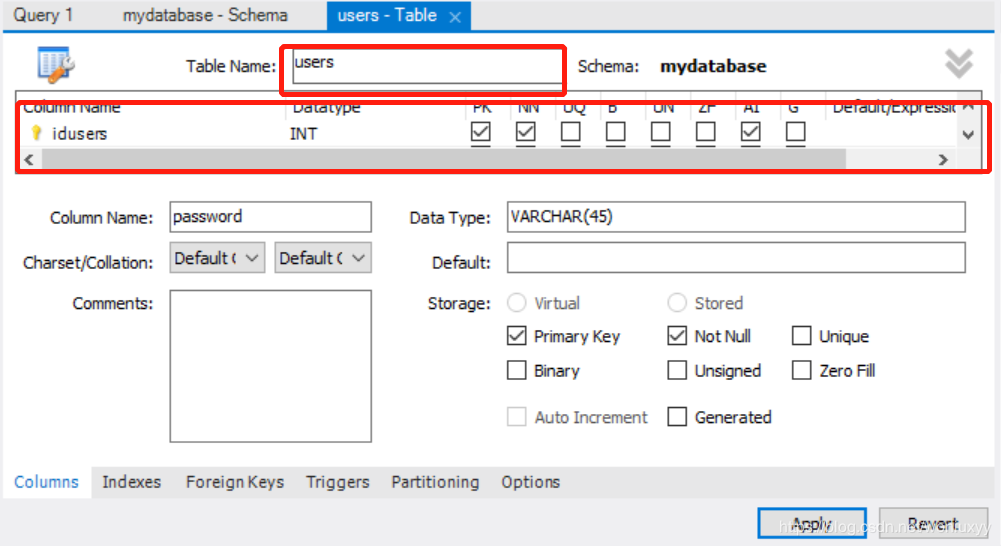1001x546 pixels.
Task: Uncheck the Primary Key checkbox
Action: 516,336
